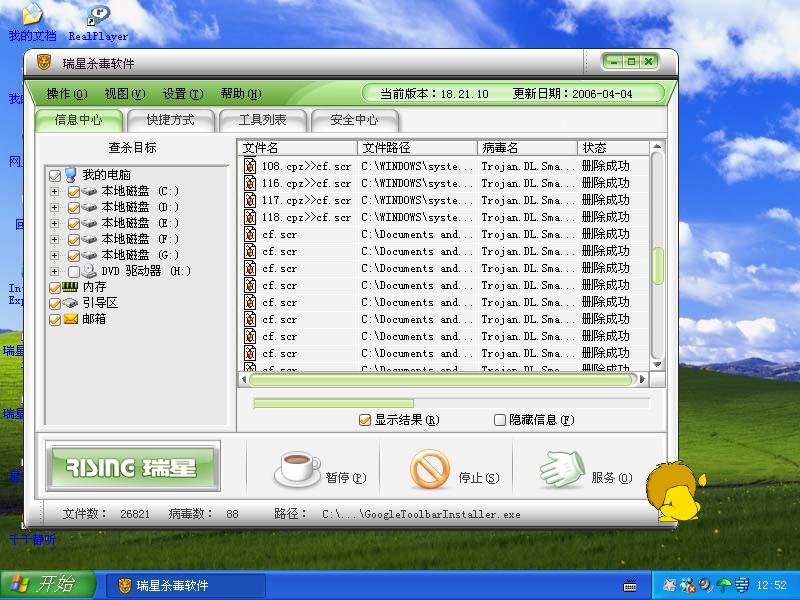Screen dimensions: 800x600
Task: Click the keyboard language bar icon in taskbar
Action: pos(630,585)
